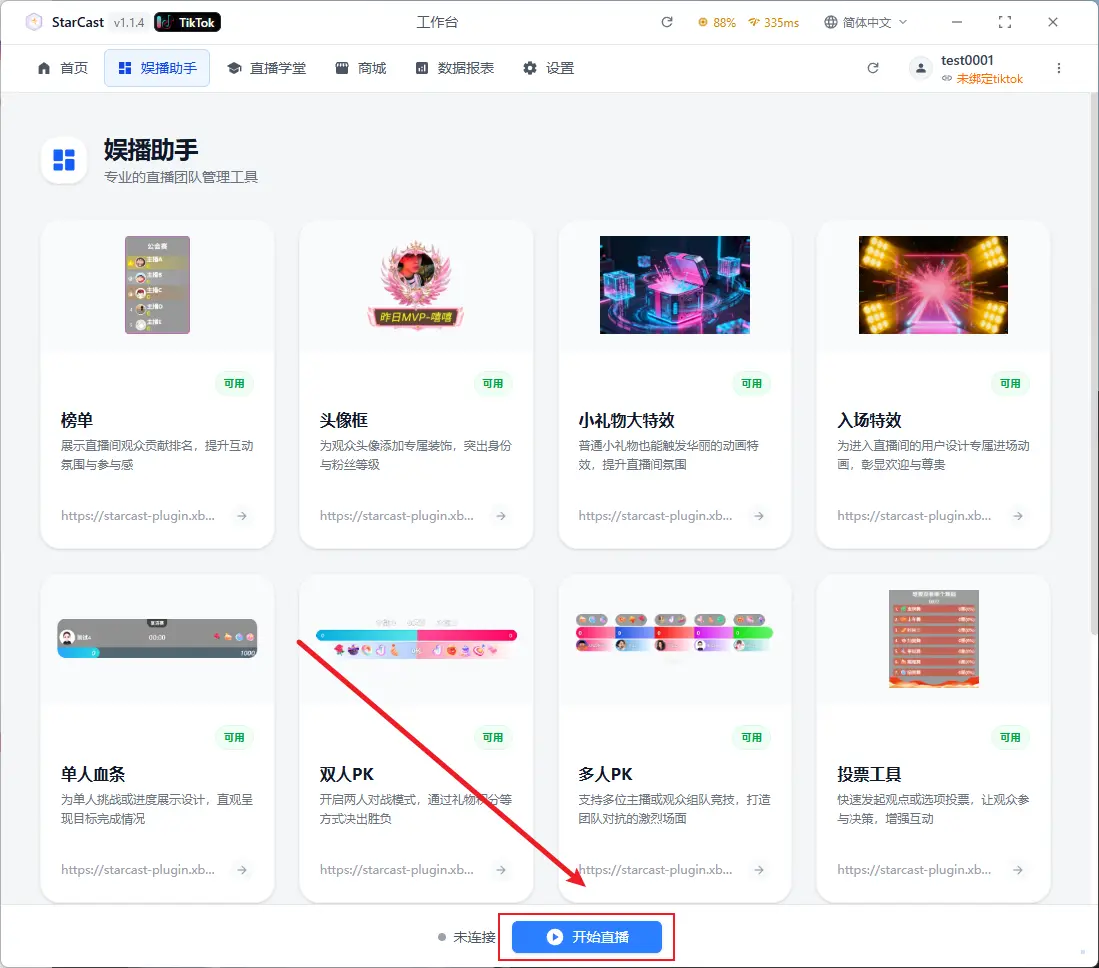
Task: Open the 投票工具 plugin link arrow
Action: (1018, 870)
